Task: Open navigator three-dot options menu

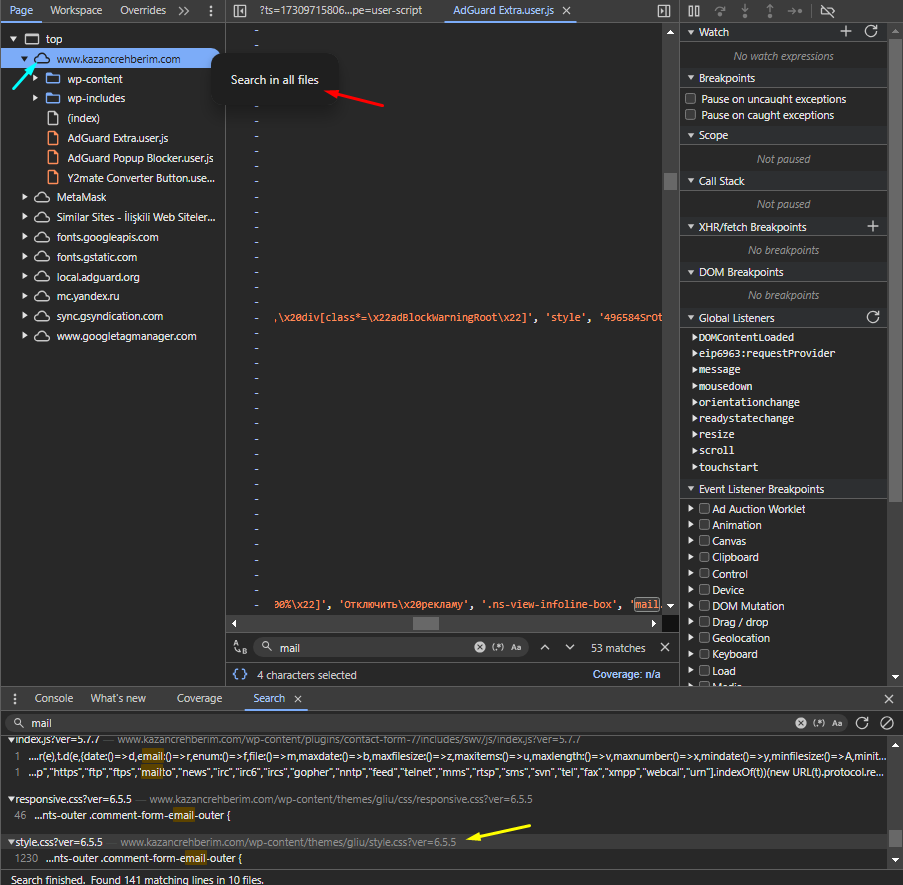Action: click(x=211, y=11)
